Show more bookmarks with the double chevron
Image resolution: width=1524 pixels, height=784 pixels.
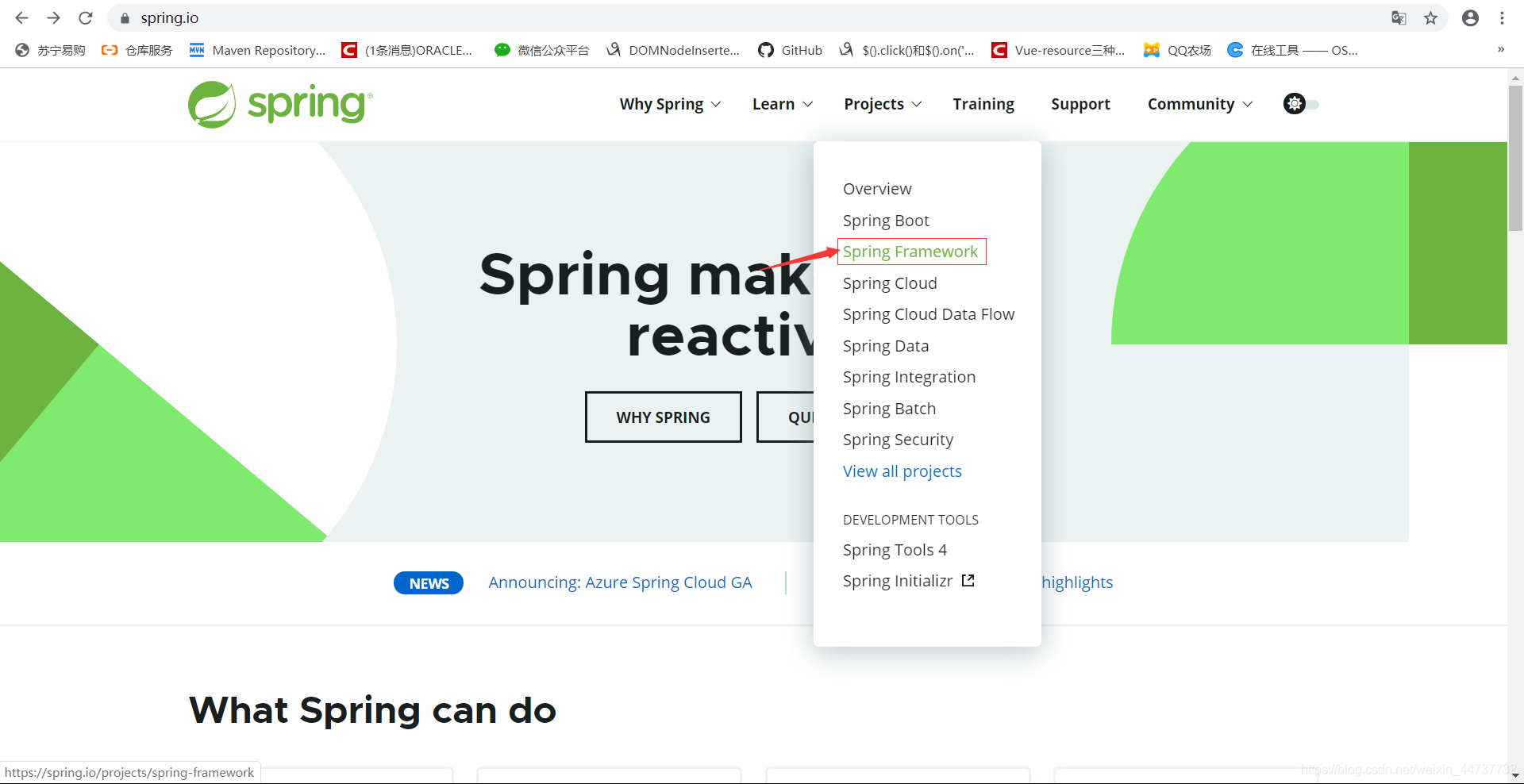tap(1501, 49)
